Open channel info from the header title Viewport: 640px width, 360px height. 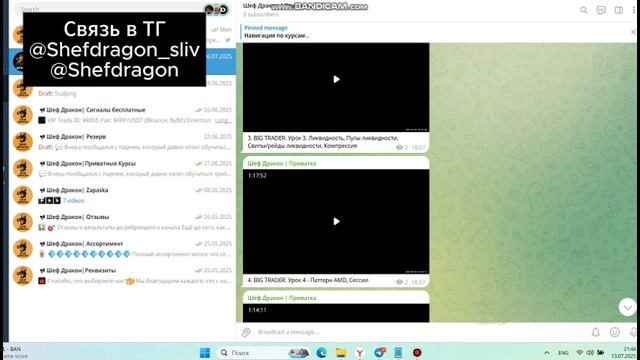pyautogui.click(x=257, y=6)
